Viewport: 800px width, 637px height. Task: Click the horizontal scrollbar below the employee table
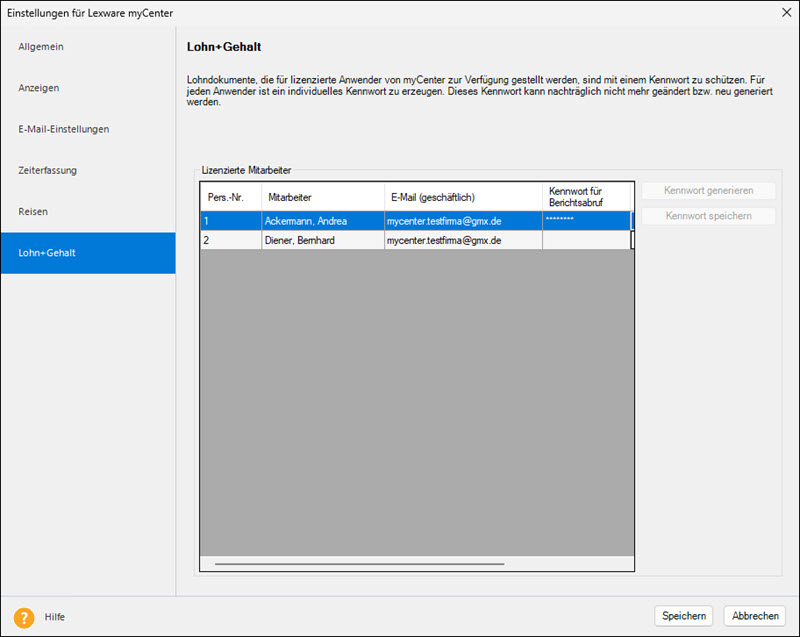[360, 564]
